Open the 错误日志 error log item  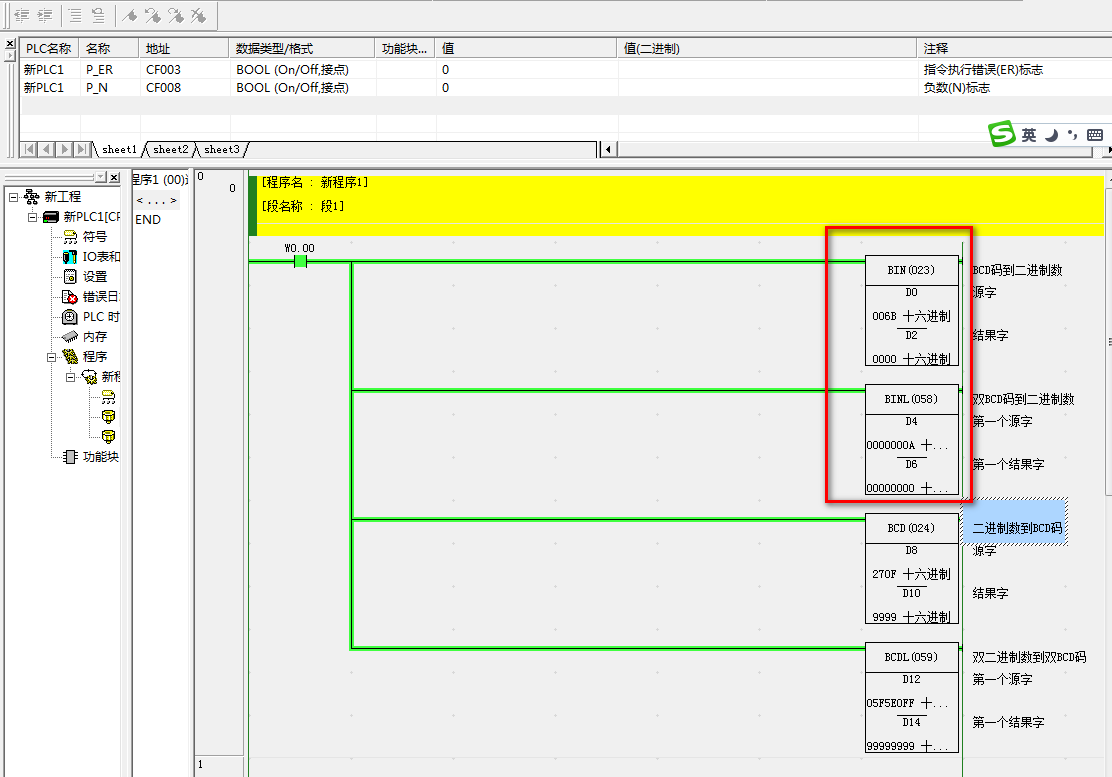[x=100, y=297]
